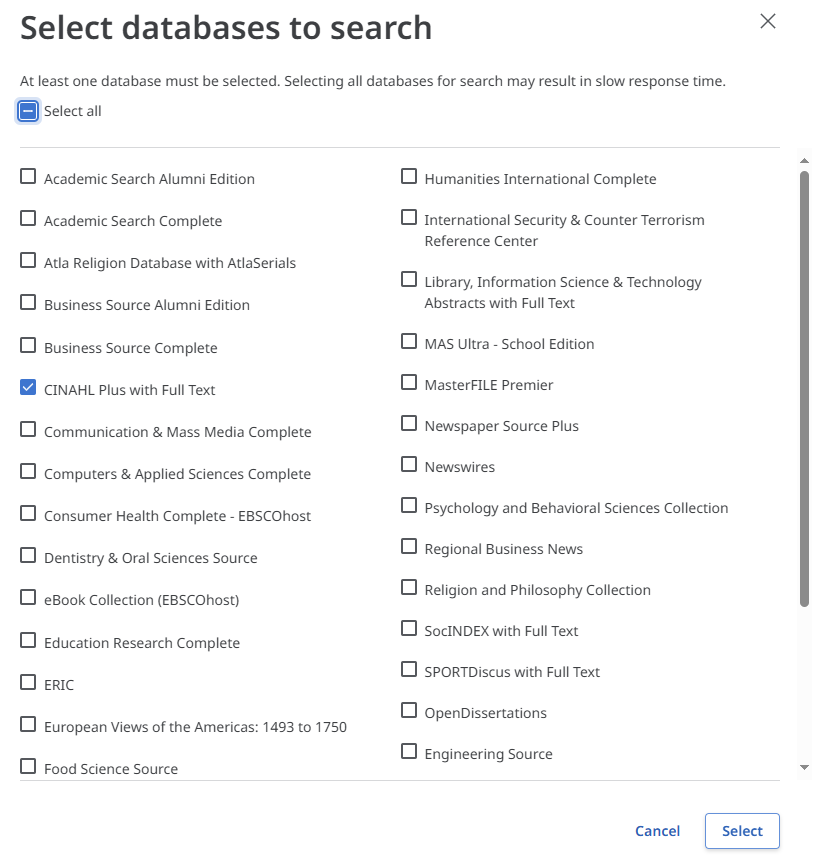
Task: Select Business Source Complete checkbox
Action: (28, 346)
